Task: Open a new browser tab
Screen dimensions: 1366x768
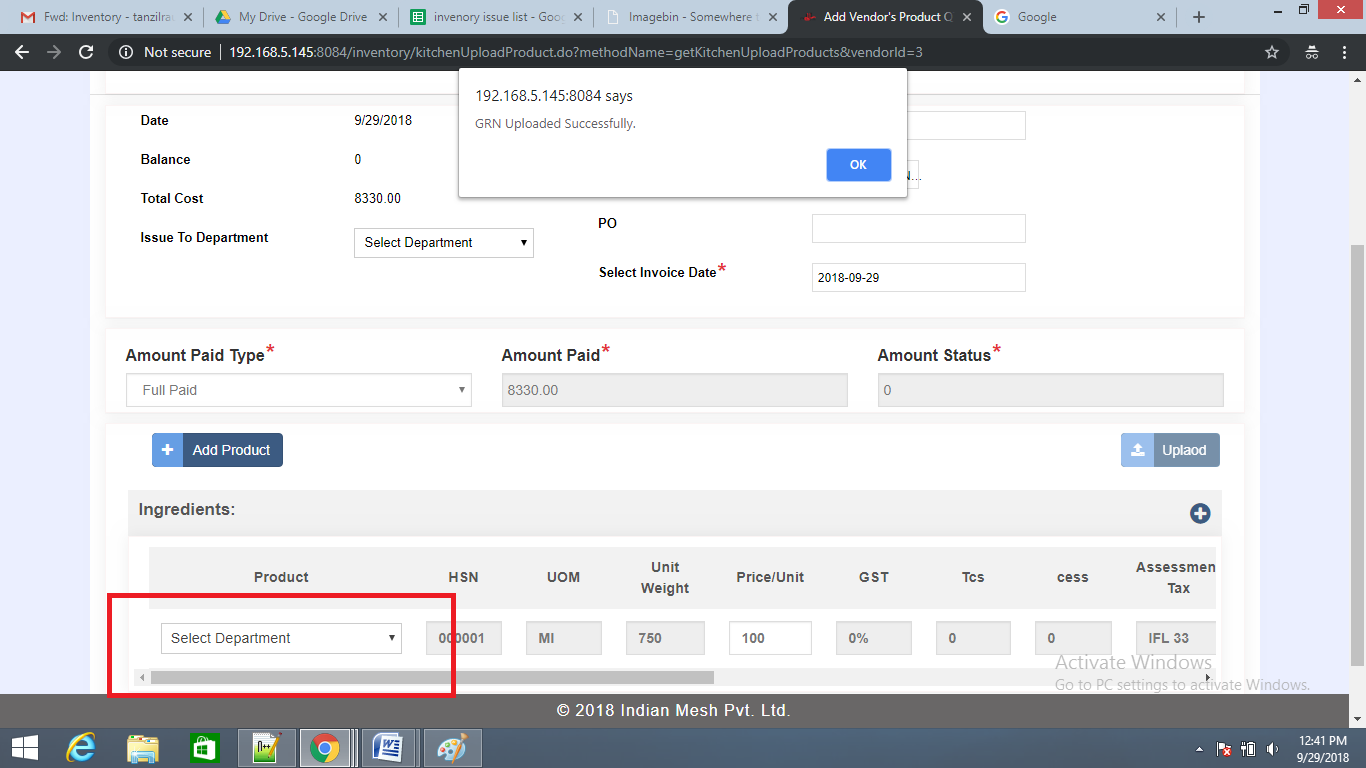Action: (1199, 17)
